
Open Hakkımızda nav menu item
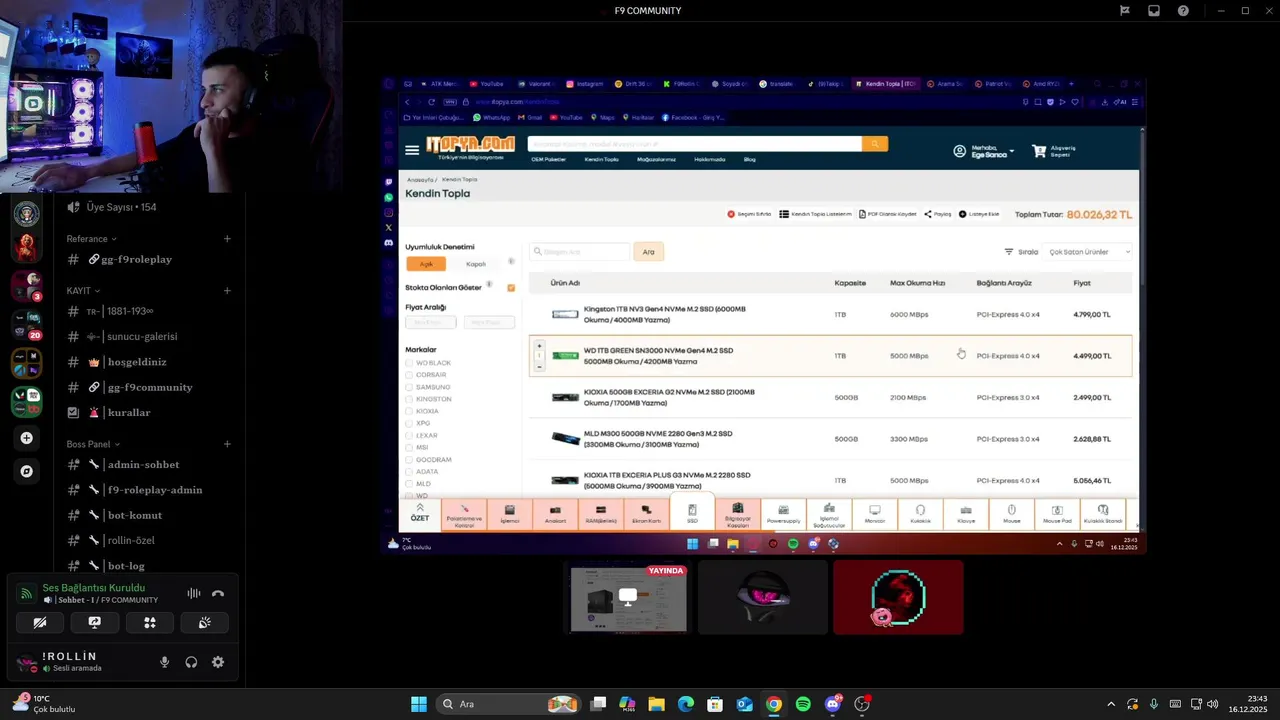pyautogui.click(x=710, y=159)
